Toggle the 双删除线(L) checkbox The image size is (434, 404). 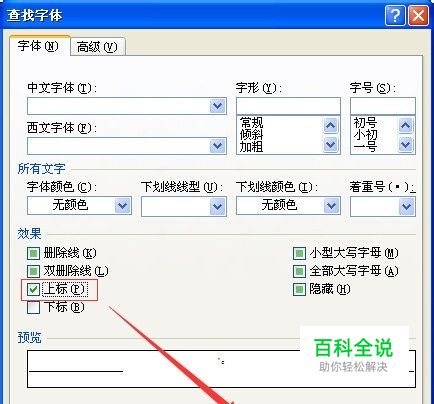point(33,271)
